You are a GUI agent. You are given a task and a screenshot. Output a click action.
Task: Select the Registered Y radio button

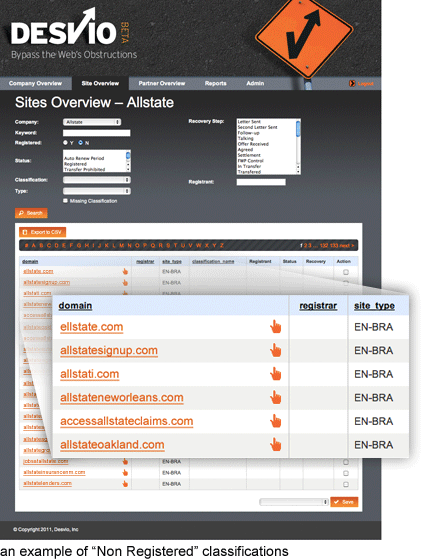[x=65, y=143]
